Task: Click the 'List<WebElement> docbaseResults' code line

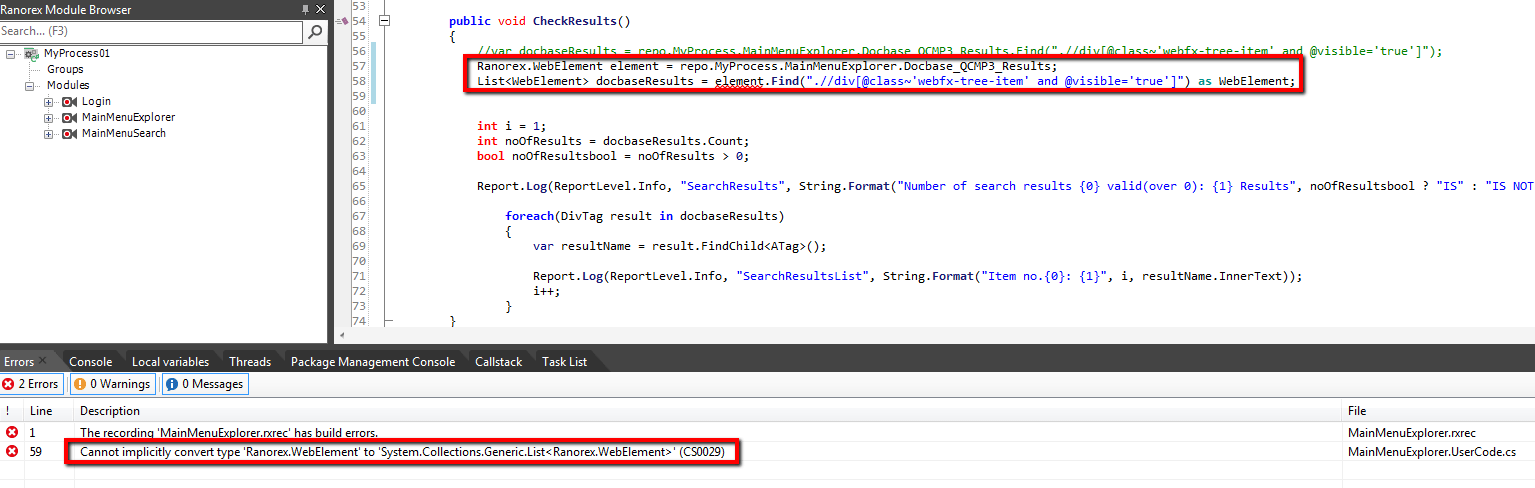Action: [x=887, y=81]
